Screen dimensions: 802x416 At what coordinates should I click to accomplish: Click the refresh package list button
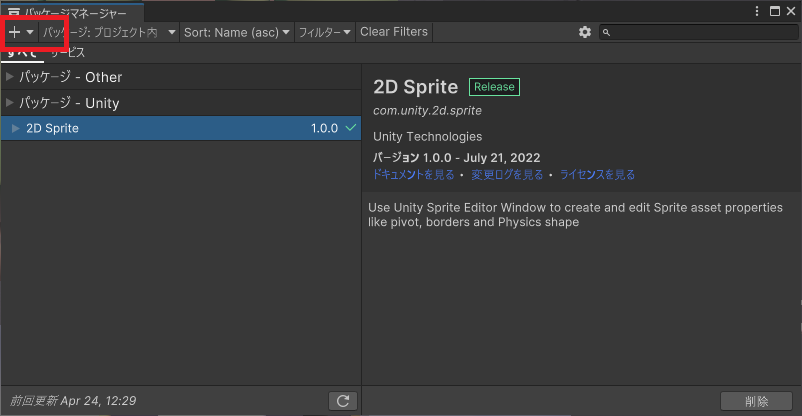tap(343, 401)
